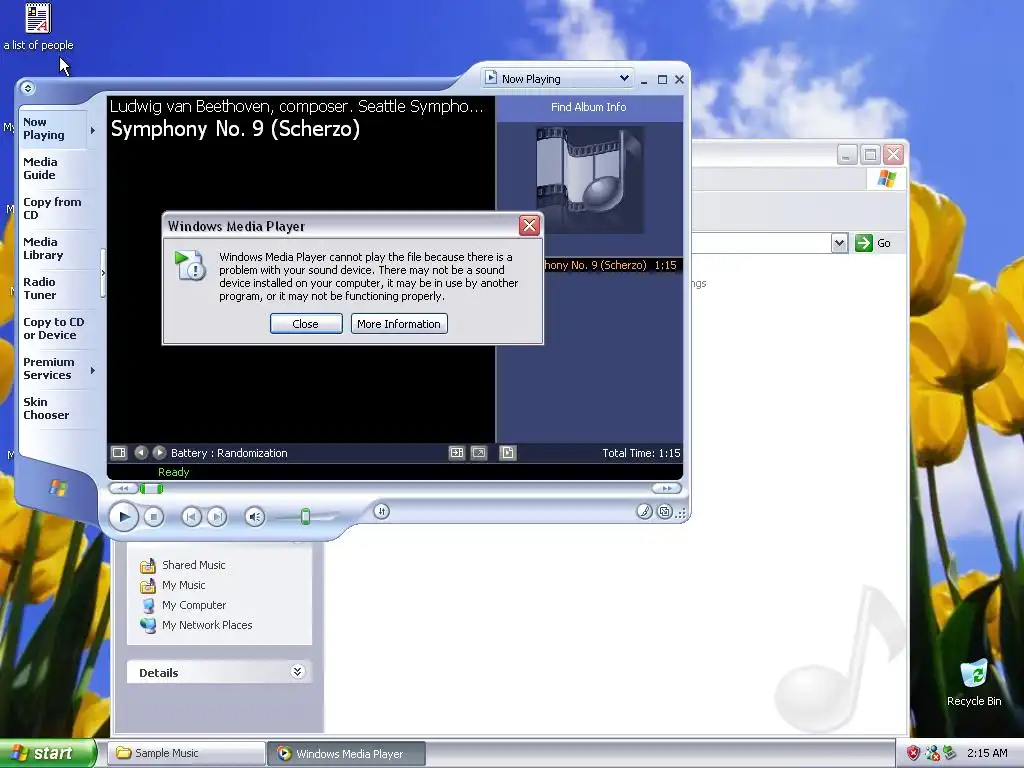Image resolution: width=1024 pixels, height=768 pixels.
Task: Click Find Album Info link
Action: tap(588, 107)
